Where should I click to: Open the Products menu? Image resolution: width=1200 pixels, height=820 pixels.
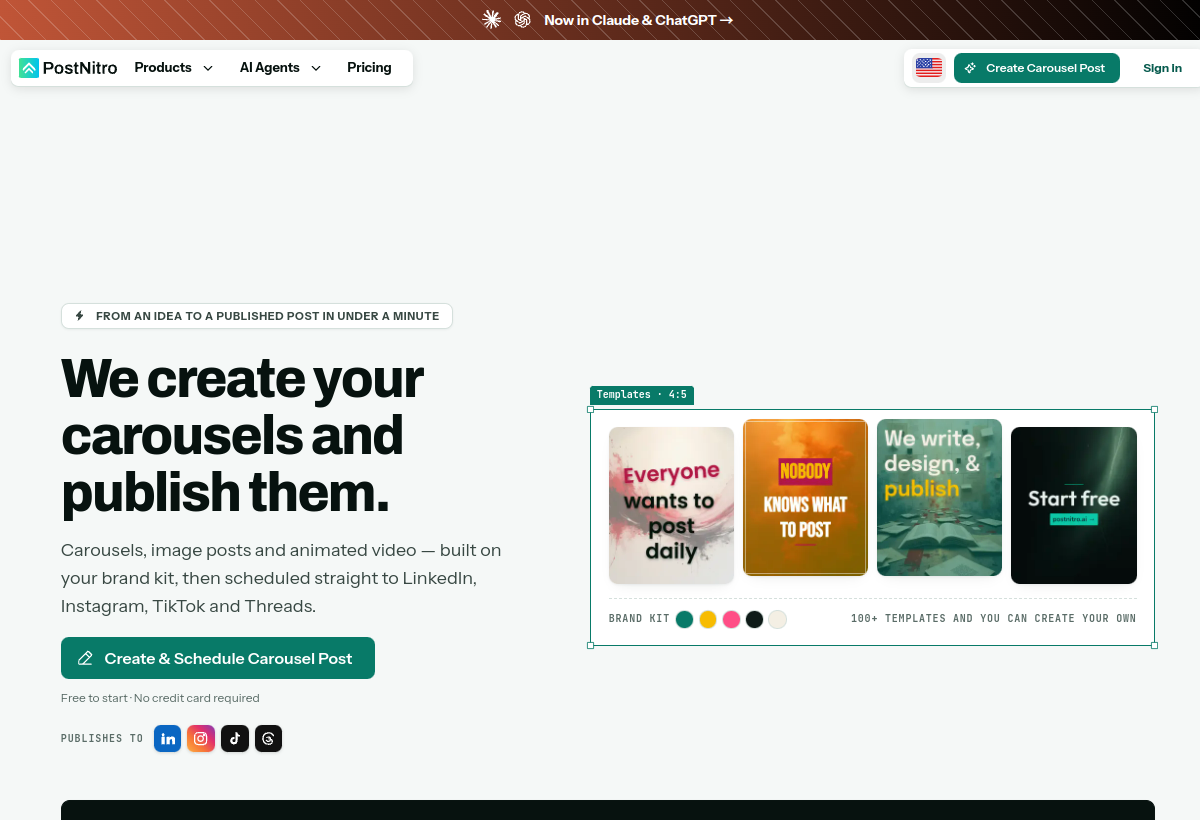(174, 68)
